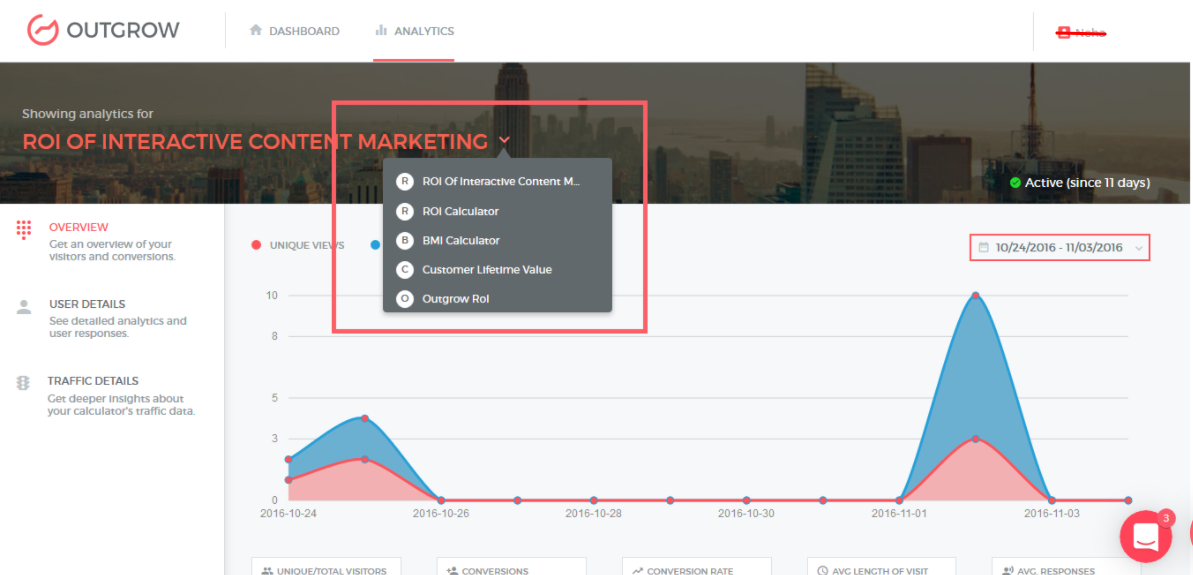Click the Dashboard home icon

tap(256, 30)
